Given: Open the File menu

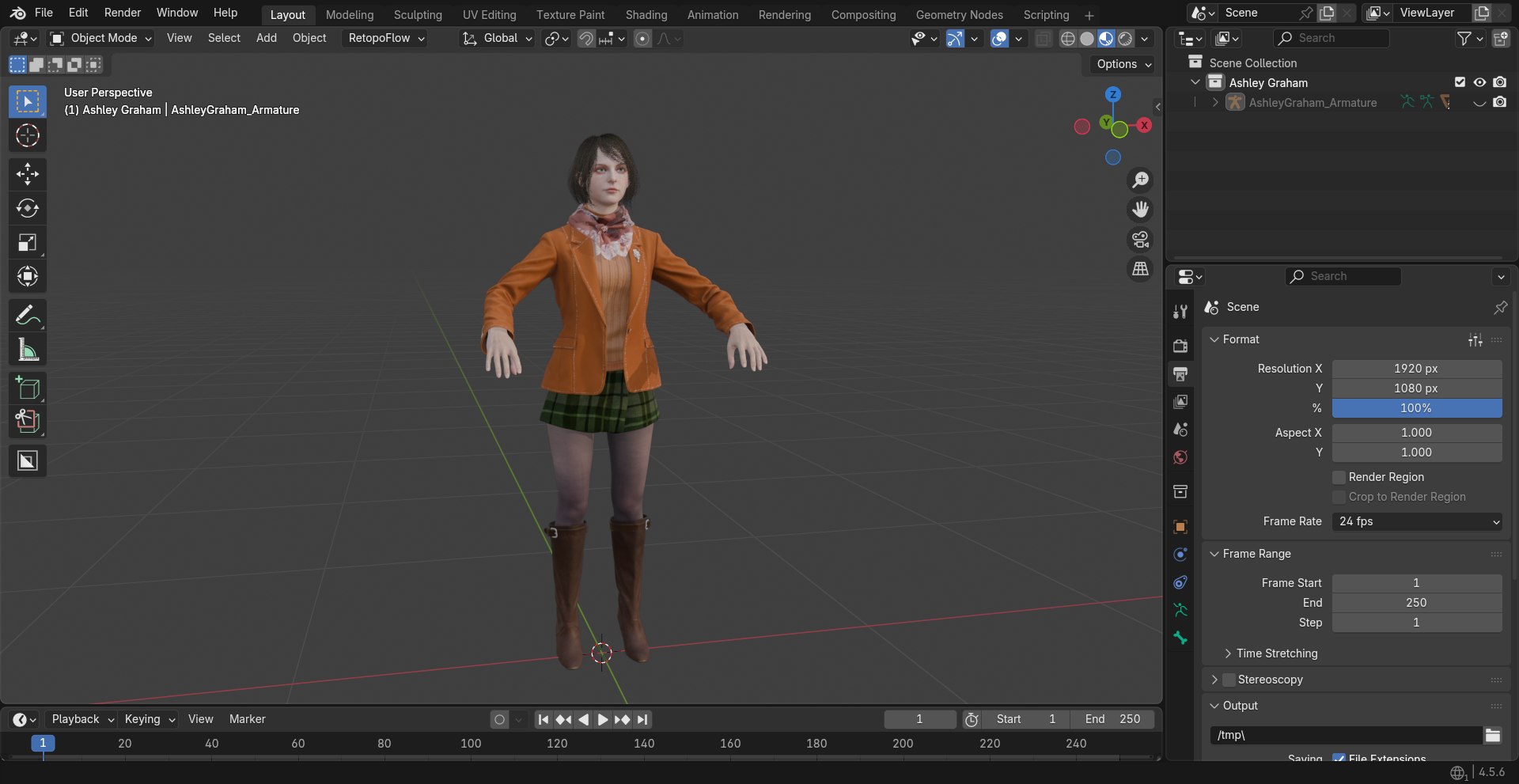Looking at the screenshot, I should (x=44, y=13).
